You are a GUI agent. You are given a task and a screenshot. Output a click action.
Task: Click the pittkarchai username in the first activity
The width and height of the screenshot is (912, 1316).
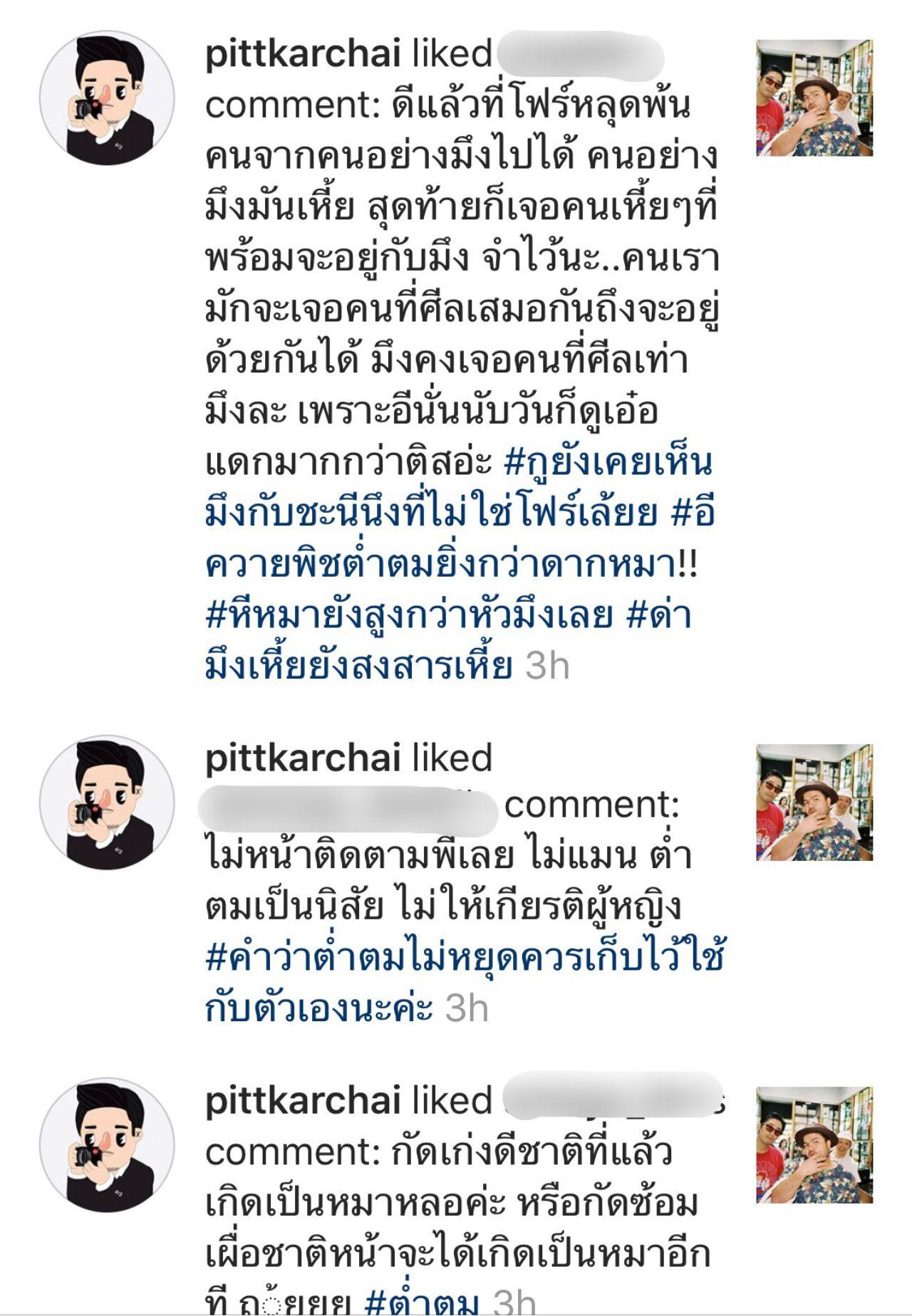click(302, 55)
